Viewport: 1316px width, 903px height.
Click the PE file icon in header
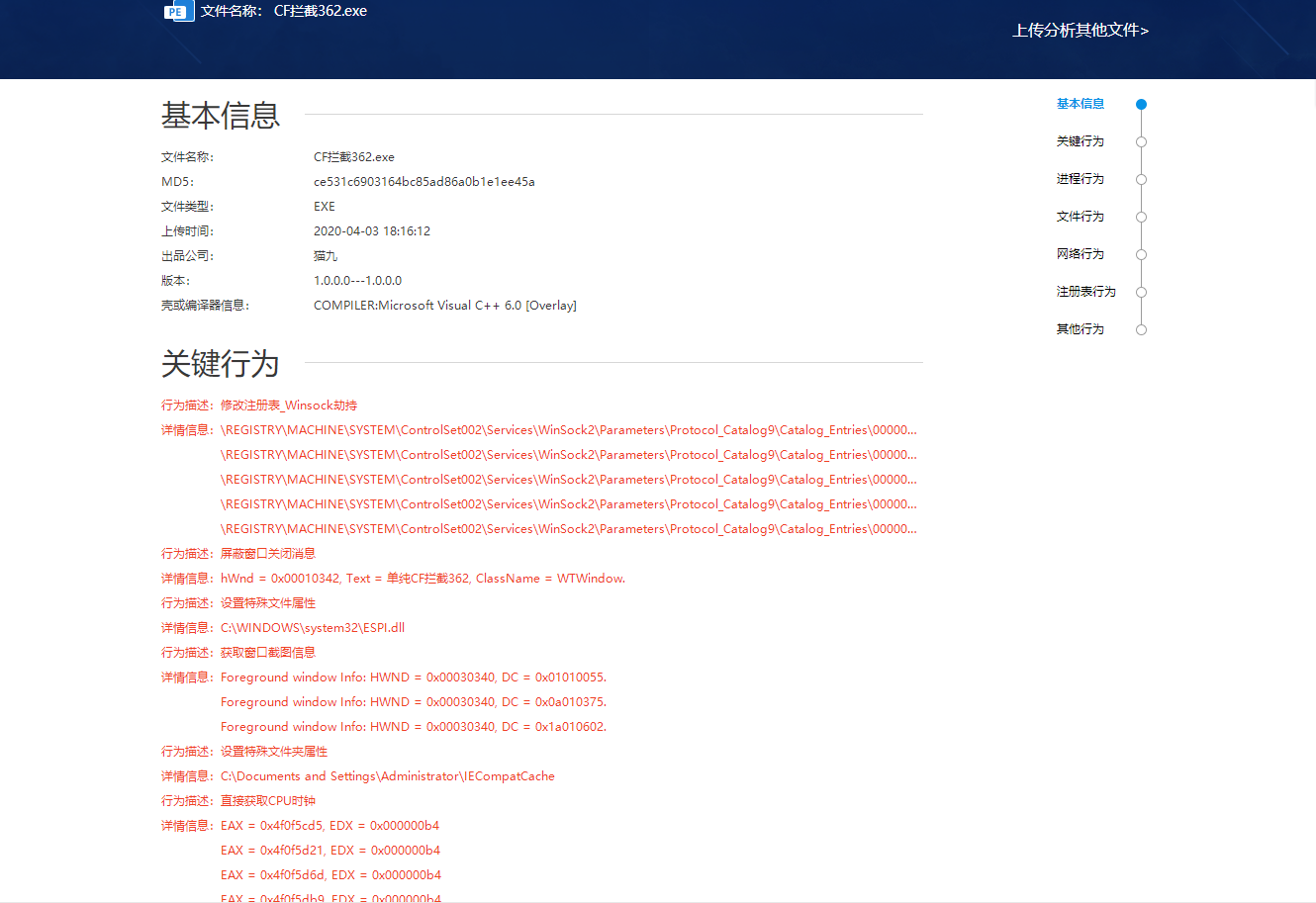(178, 11)
